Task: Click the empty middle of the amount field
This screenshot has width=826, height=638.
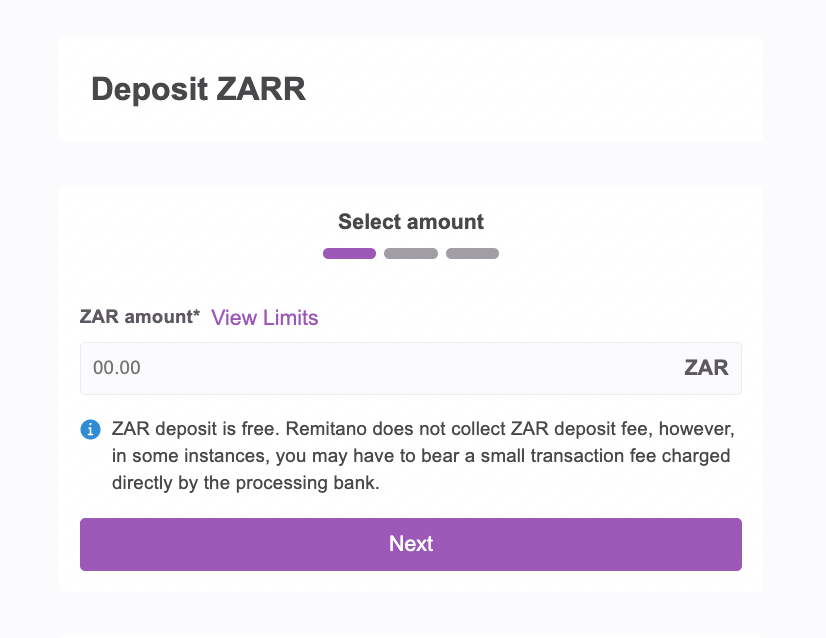Action: pyautogui.click(x=411, y=368)
